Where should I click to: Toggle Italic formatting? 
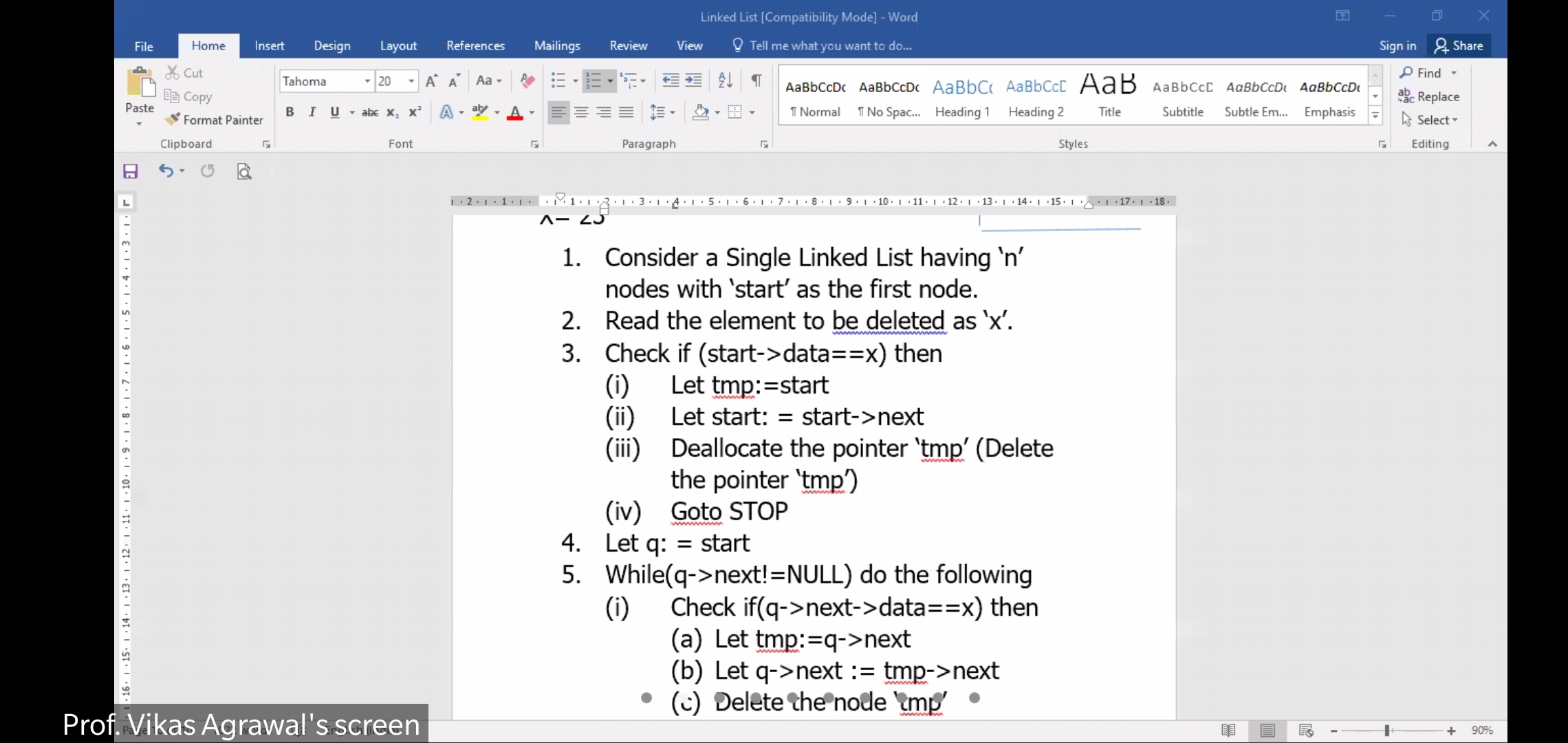tap(312, 112)
